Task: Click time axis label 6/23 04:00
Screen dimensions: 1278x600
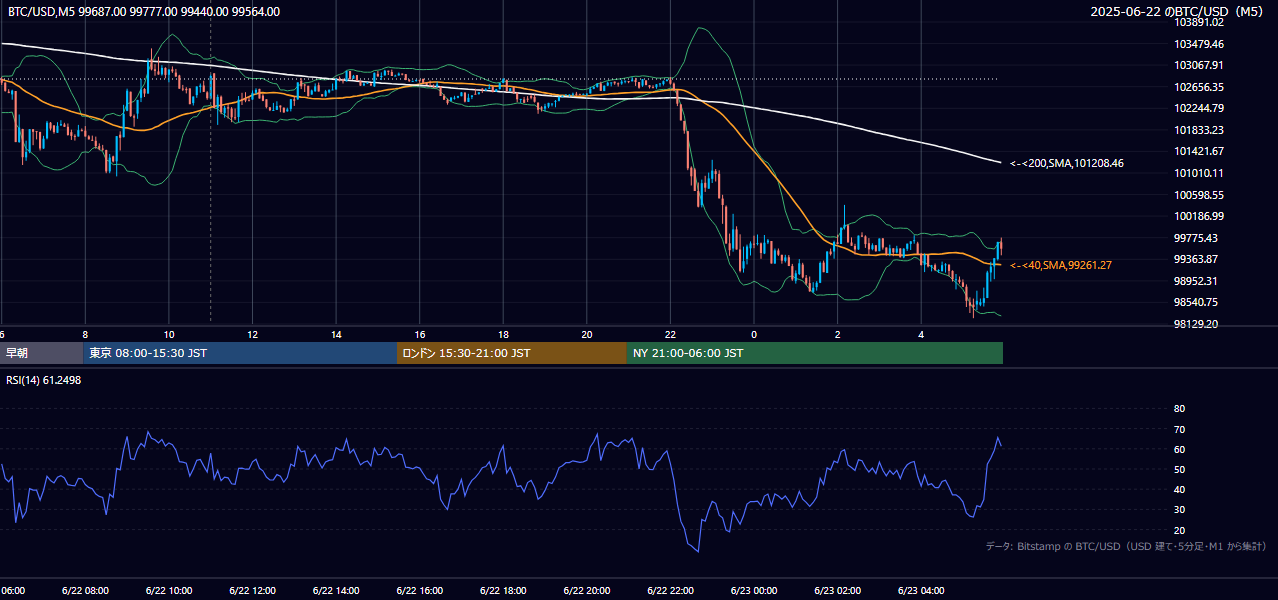Action: tap(920, 591)
